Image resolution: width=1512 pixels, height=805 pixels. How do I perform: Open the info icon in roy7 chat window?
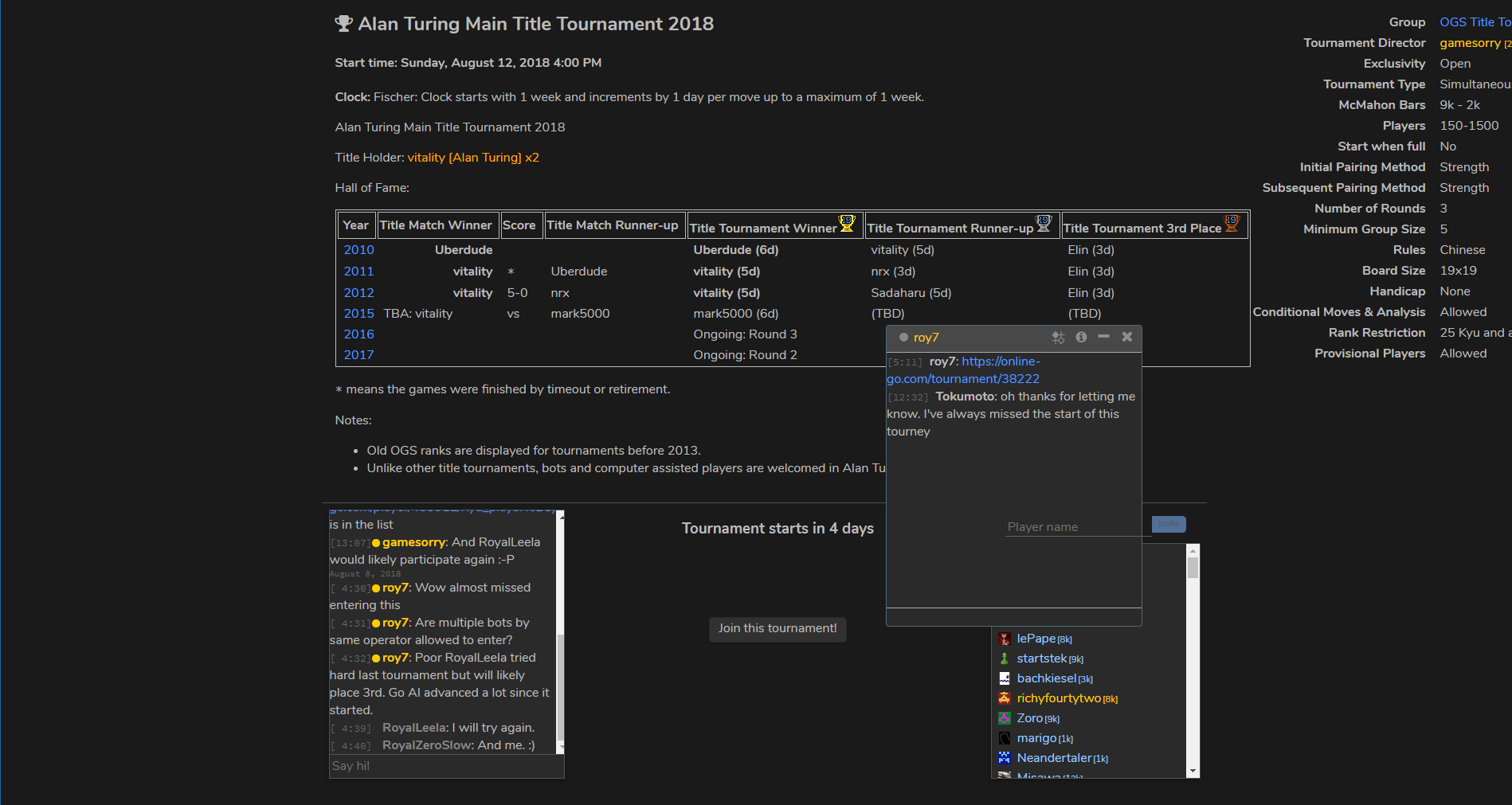click(1081, 338)
